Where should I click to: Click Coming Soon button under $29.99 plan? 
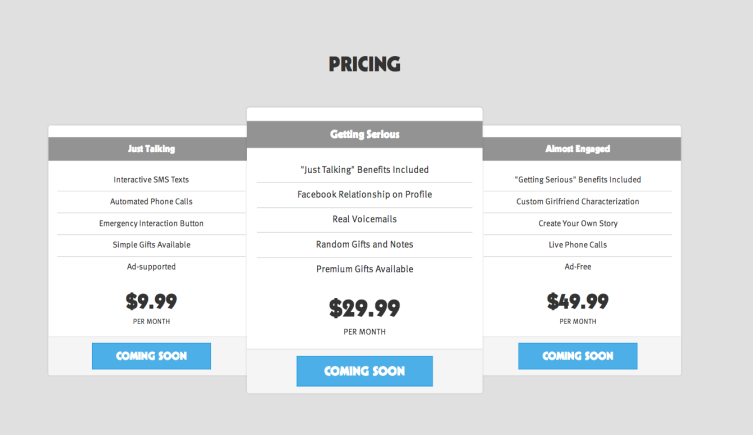pos(364,371)
